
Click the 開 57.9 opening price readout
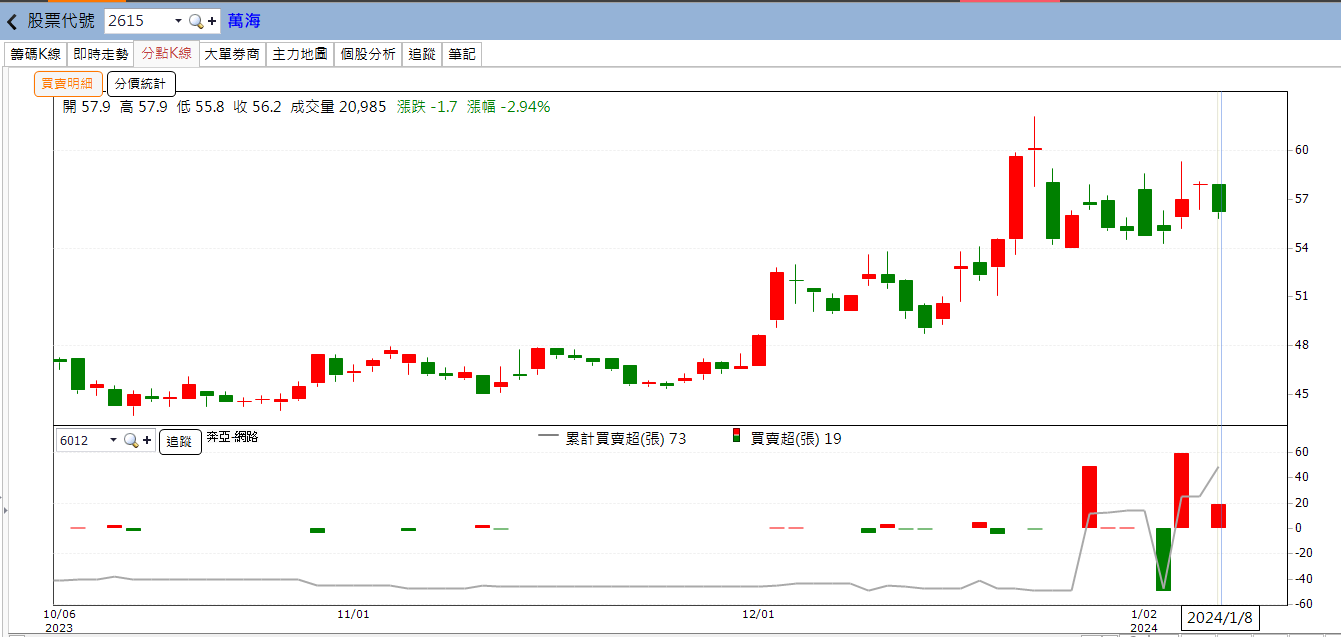[x=86, y=106]
